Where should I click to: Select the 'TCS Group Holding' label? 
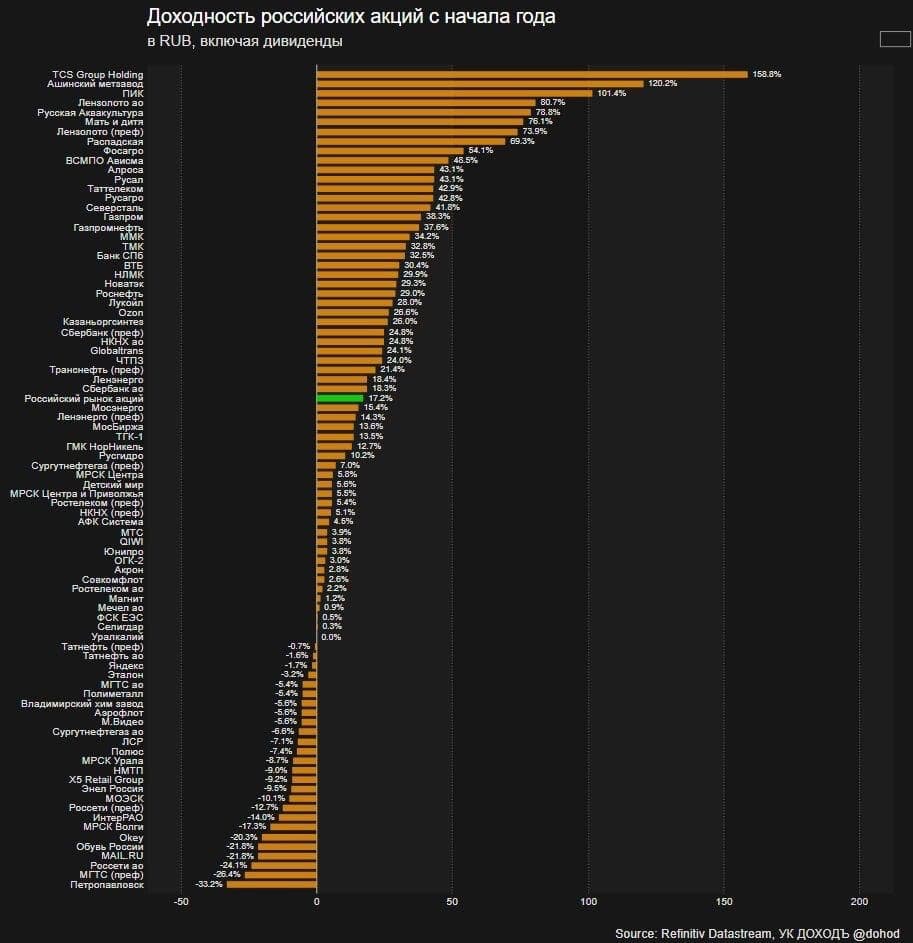point(97,75)
